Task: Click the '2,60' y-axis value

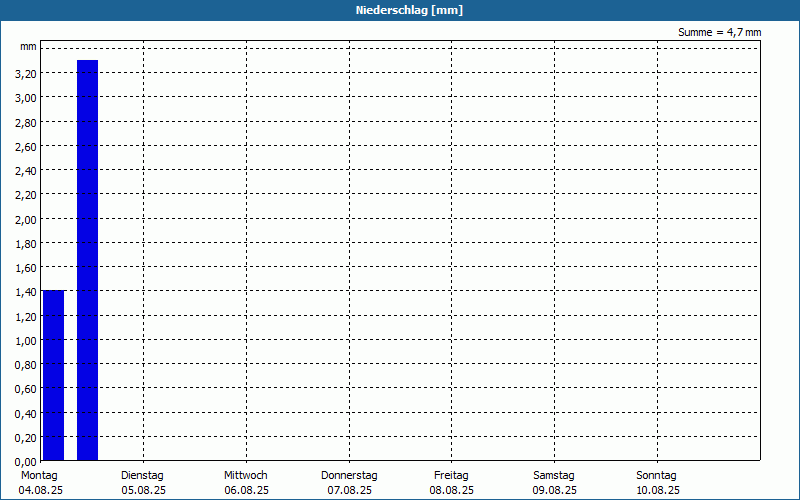Action: click(x=26, y=147)
